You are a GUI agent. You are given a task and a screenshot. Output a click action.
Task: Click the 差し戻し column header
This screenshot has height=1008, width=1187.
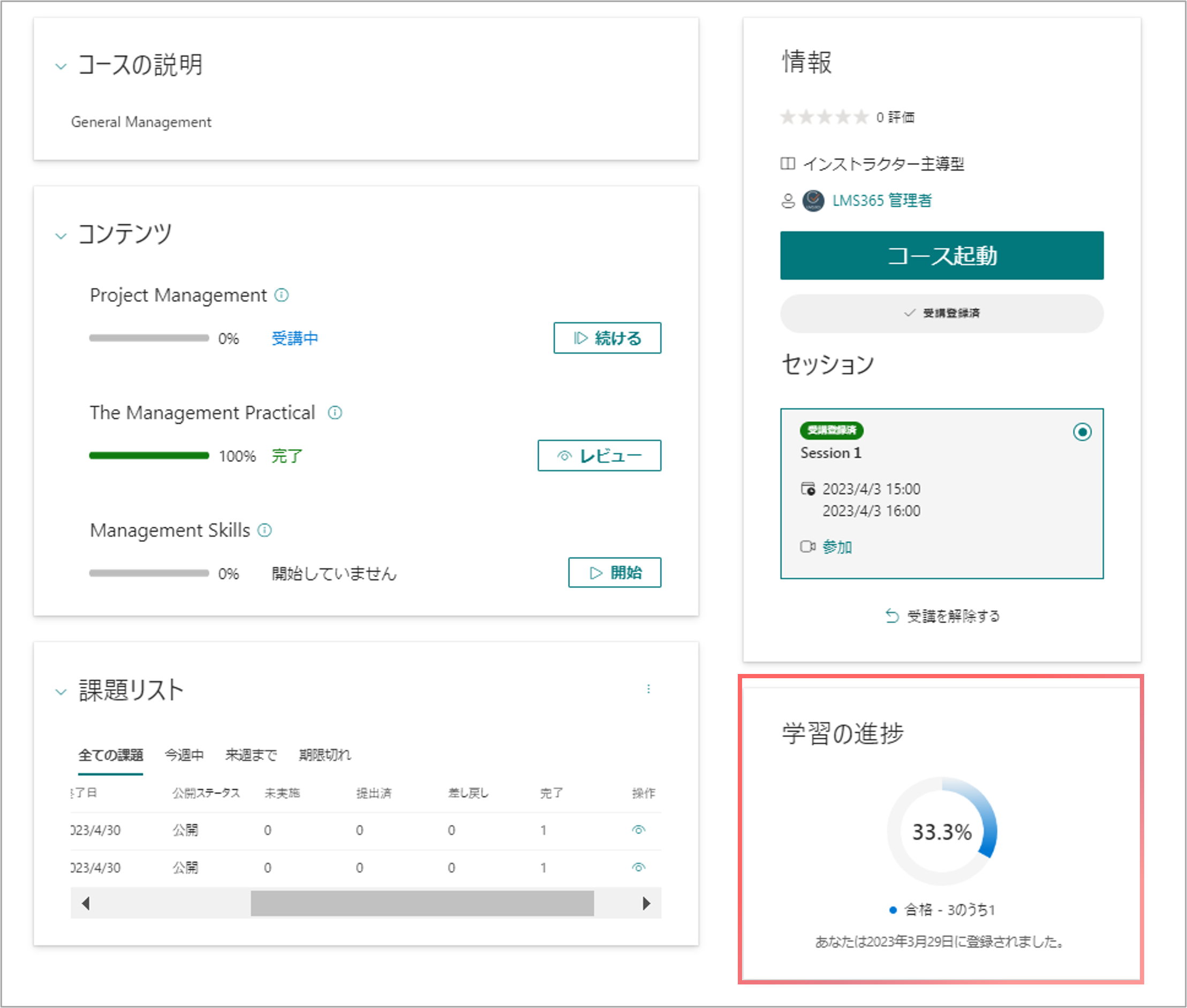point(468,793)
